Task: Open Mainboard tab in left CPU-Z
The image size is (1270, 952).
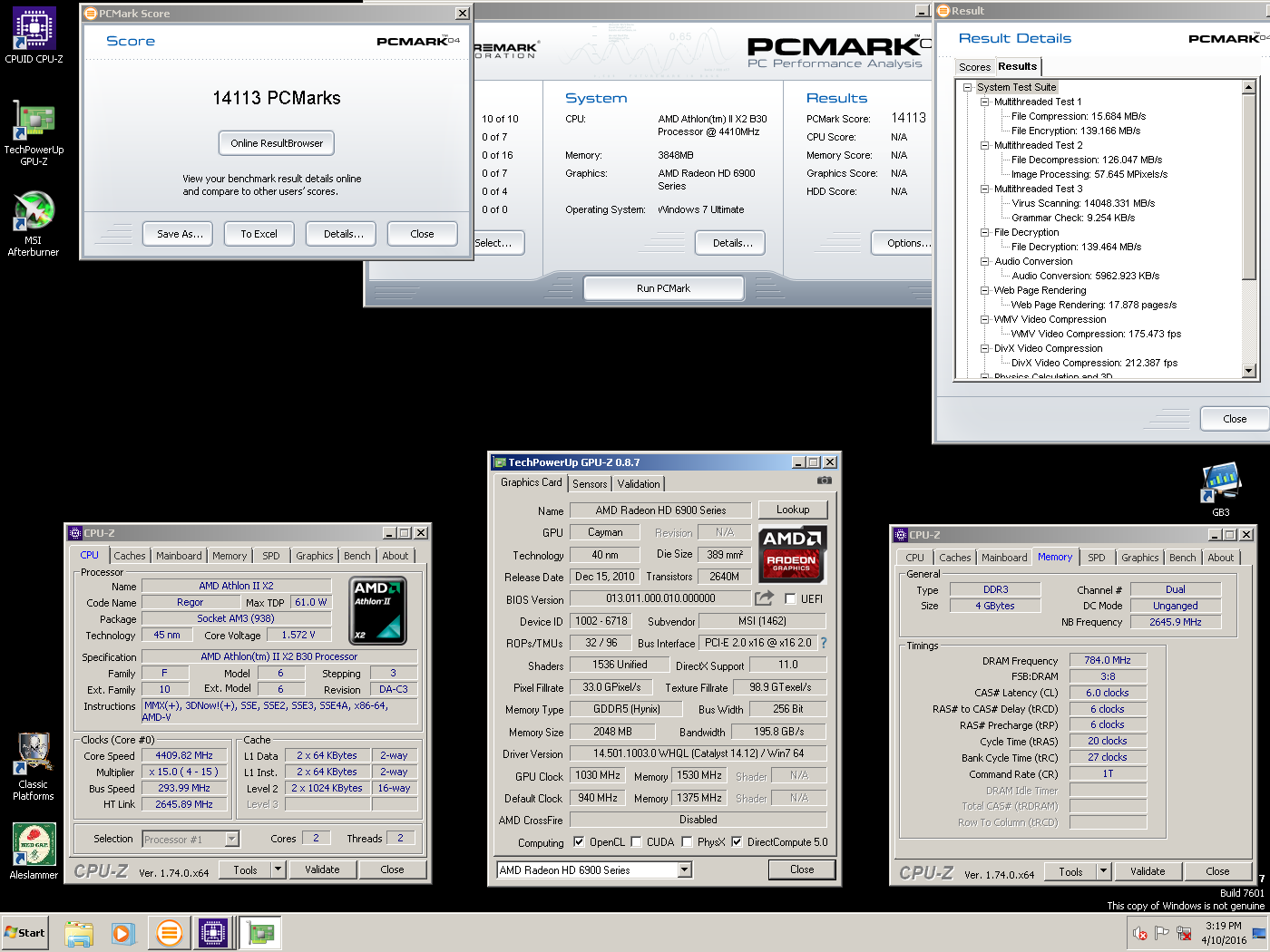Action: (x=179, y=556)
